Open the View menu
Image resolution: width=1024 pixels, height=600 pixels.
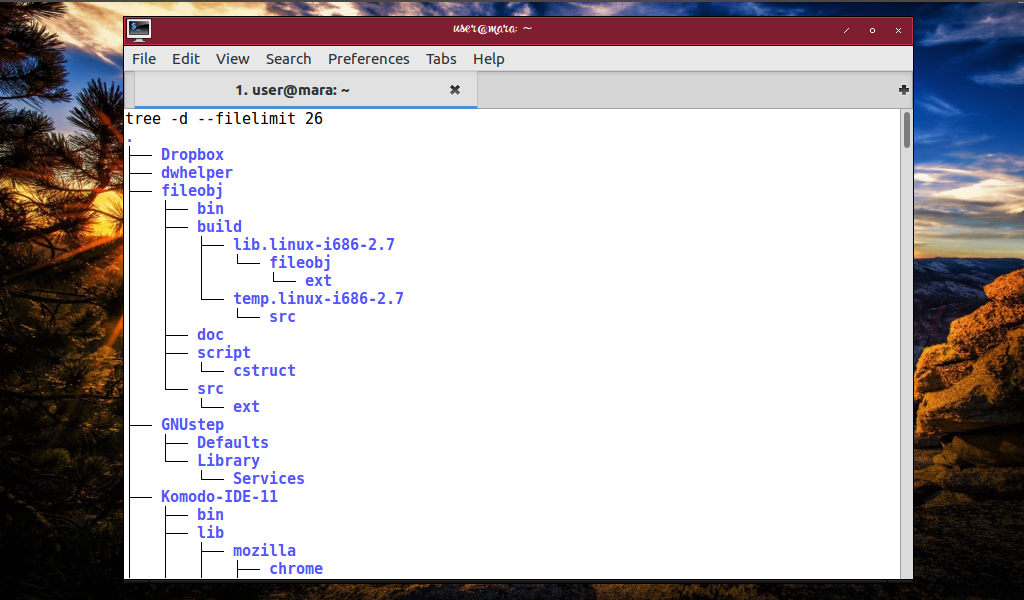coord(232,59)
